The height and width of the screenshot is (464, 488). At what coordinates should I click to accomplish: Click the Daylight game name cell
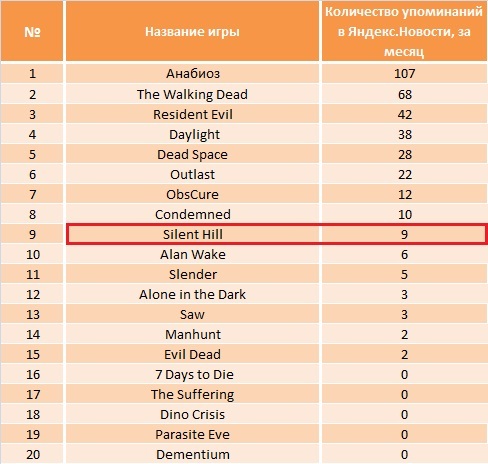tap(192, 134)
